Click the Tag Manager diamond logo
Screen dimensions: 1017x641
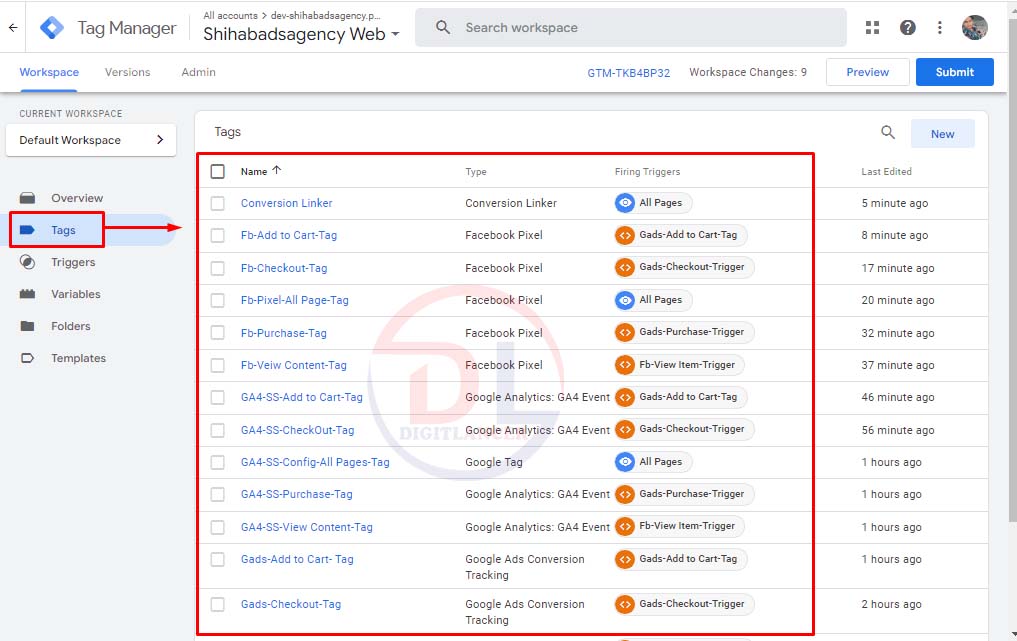click(x=51, y=27)
